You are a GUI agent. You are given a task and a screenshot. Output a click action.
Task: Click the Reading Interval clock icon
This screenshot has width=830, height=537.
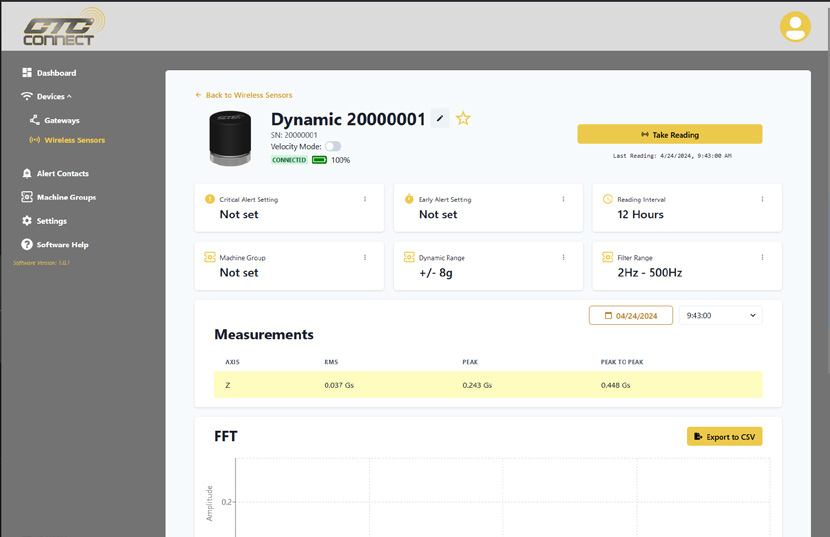point(608,199)
